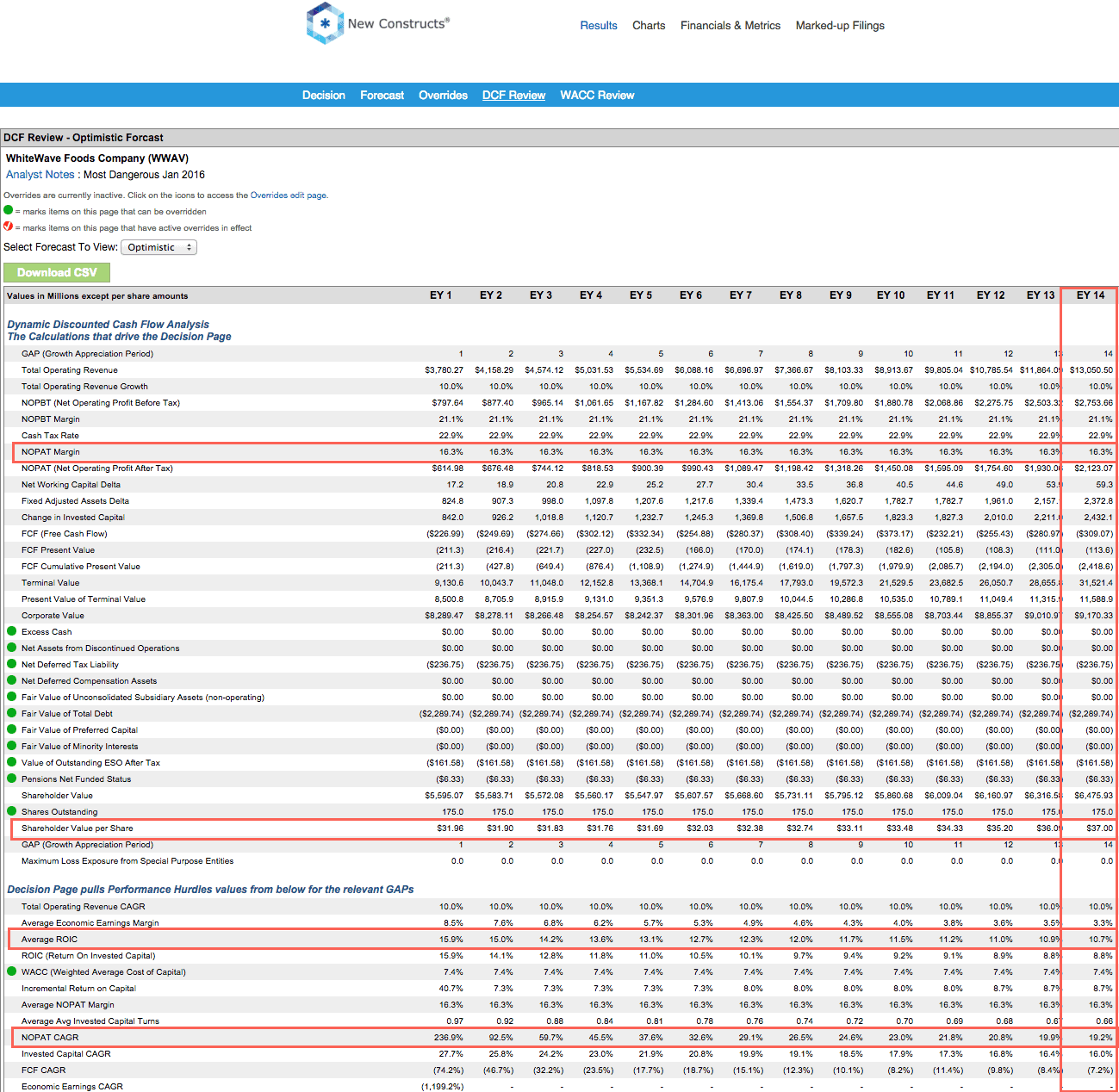Viewport: 1119px width, 1092px height.
Task: Open Marked-up Filings tab
Action: click(x=840, y=26)
